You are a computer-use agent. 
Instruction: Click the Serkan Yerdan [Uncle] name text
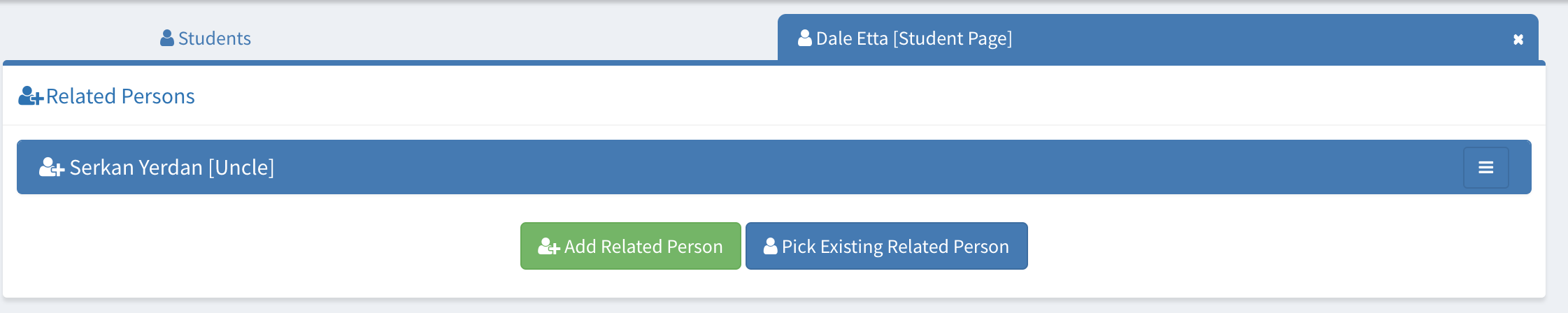(x=172, y=167)
